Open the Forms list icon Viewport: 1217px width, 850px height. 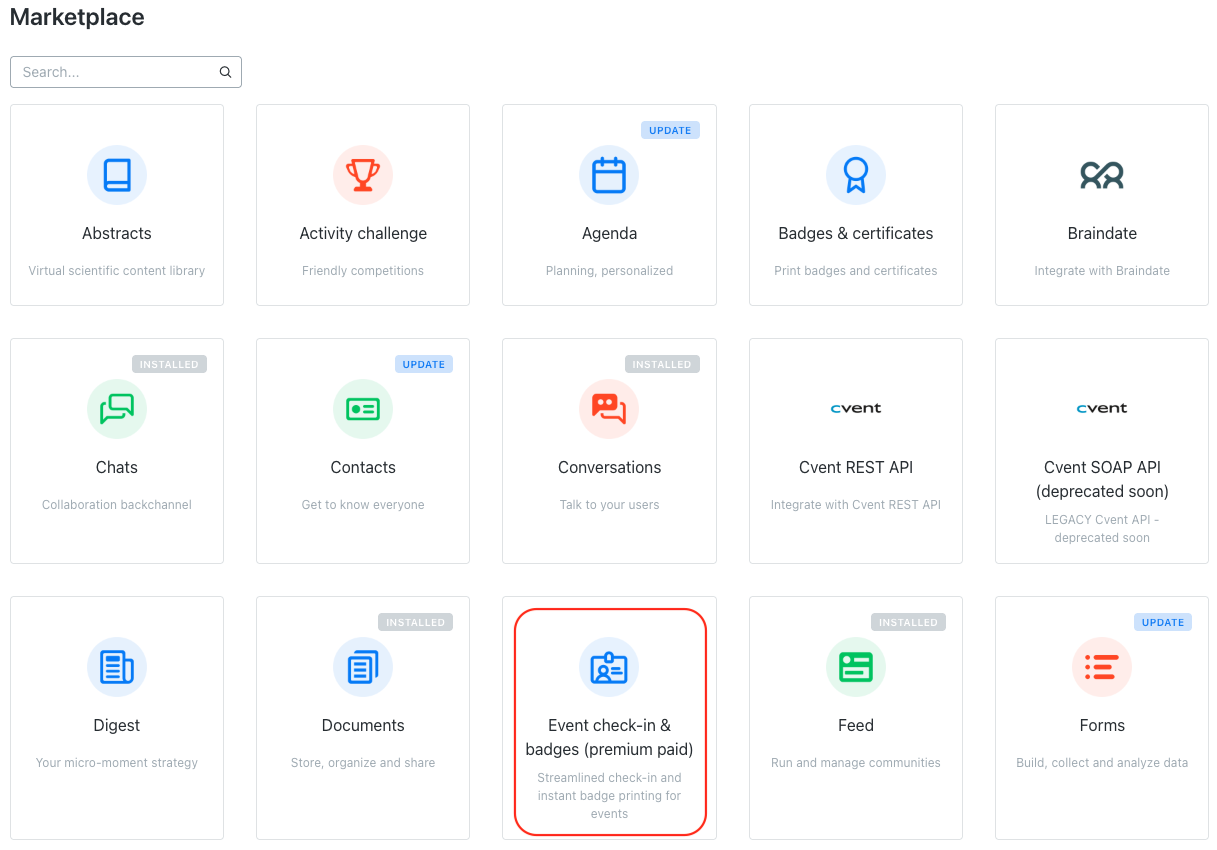1101,667
